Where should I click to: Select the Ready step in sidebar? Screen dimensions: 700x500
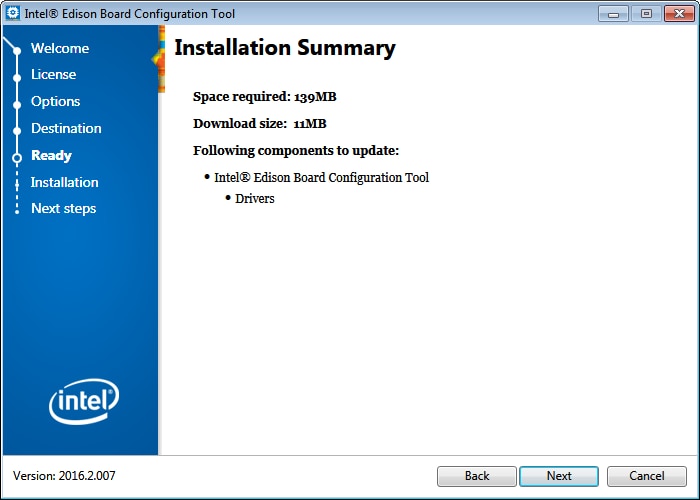(51, 155)
